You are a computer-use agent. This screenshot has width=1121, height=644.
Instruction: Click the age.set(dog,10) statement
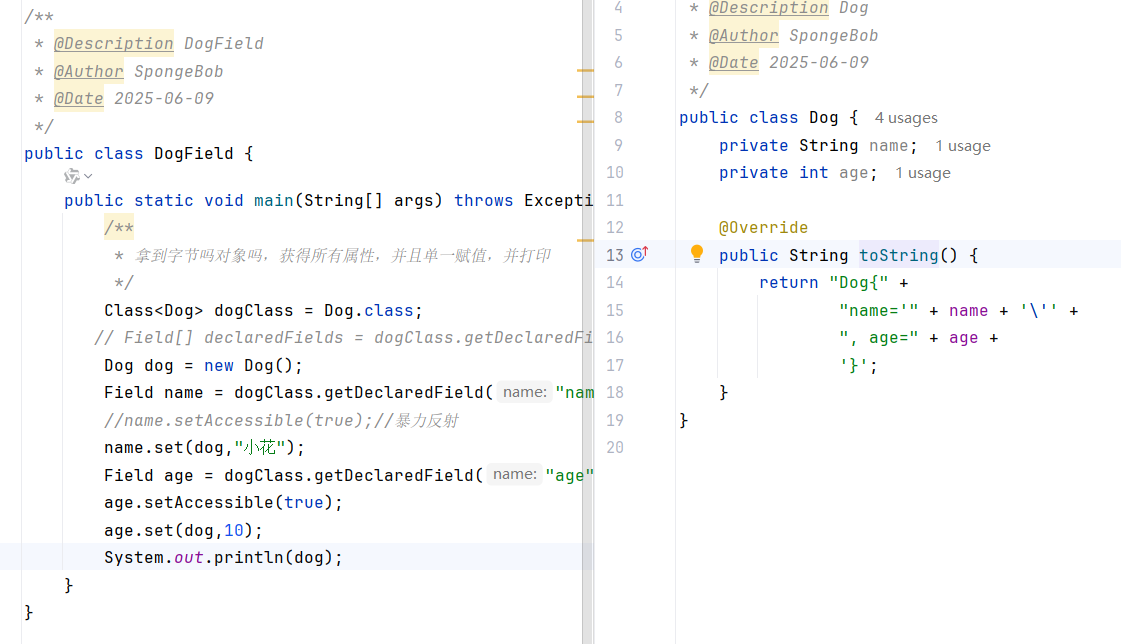click(x=184, y=530)
